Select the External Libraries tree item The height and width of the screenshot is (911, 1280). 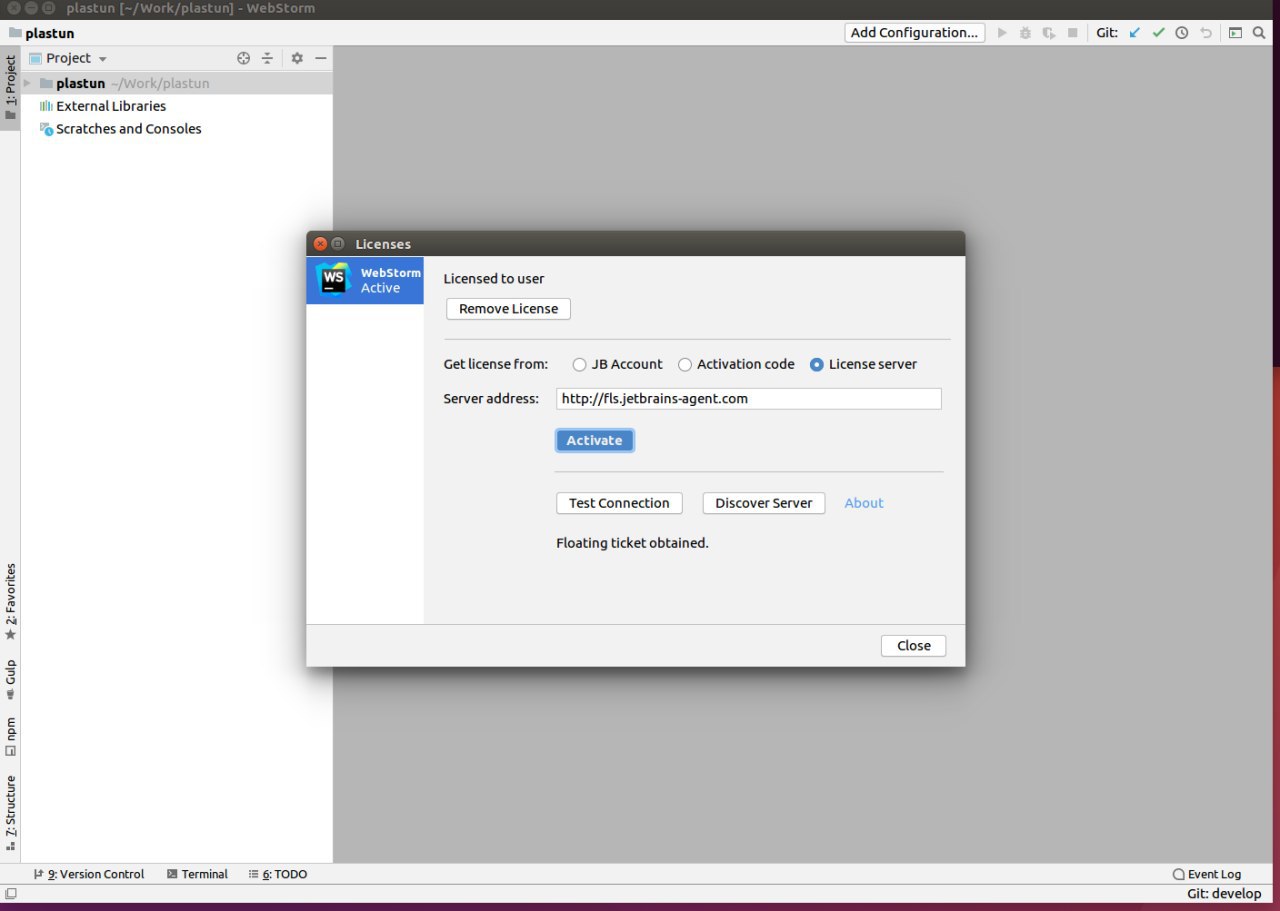111,106
